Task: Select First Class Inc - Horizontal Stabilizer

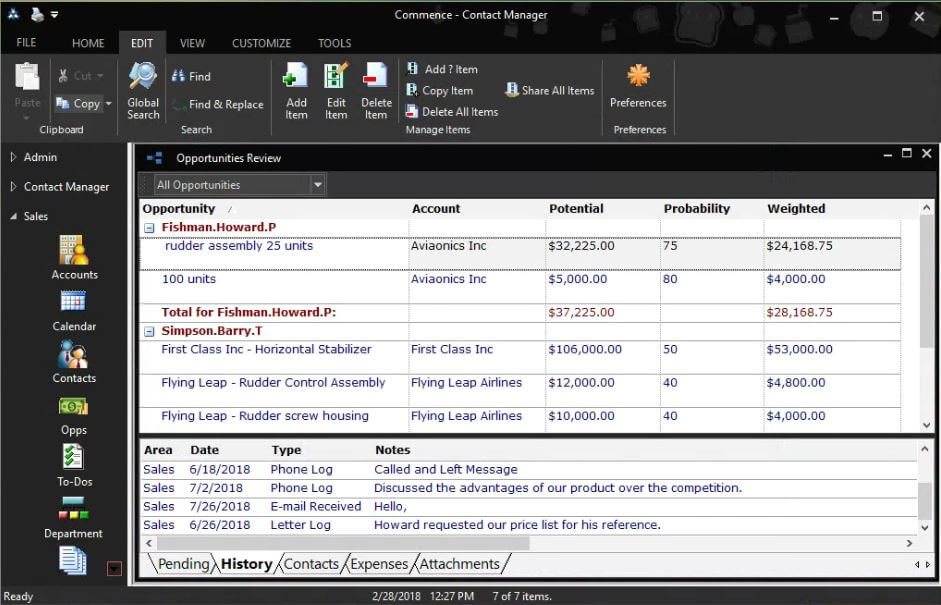Action: [x=520, y=358]
